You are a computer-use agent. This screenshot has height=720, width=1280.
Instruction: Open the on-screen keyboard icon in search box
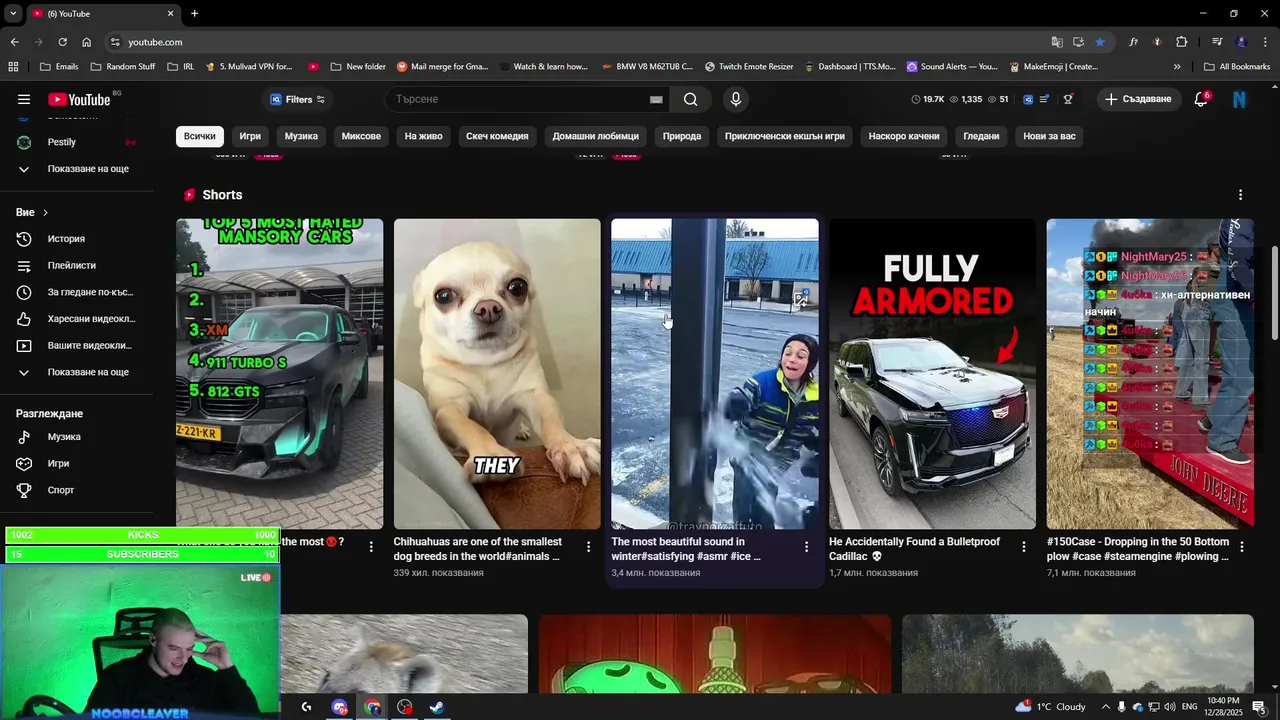coord(656,99)
